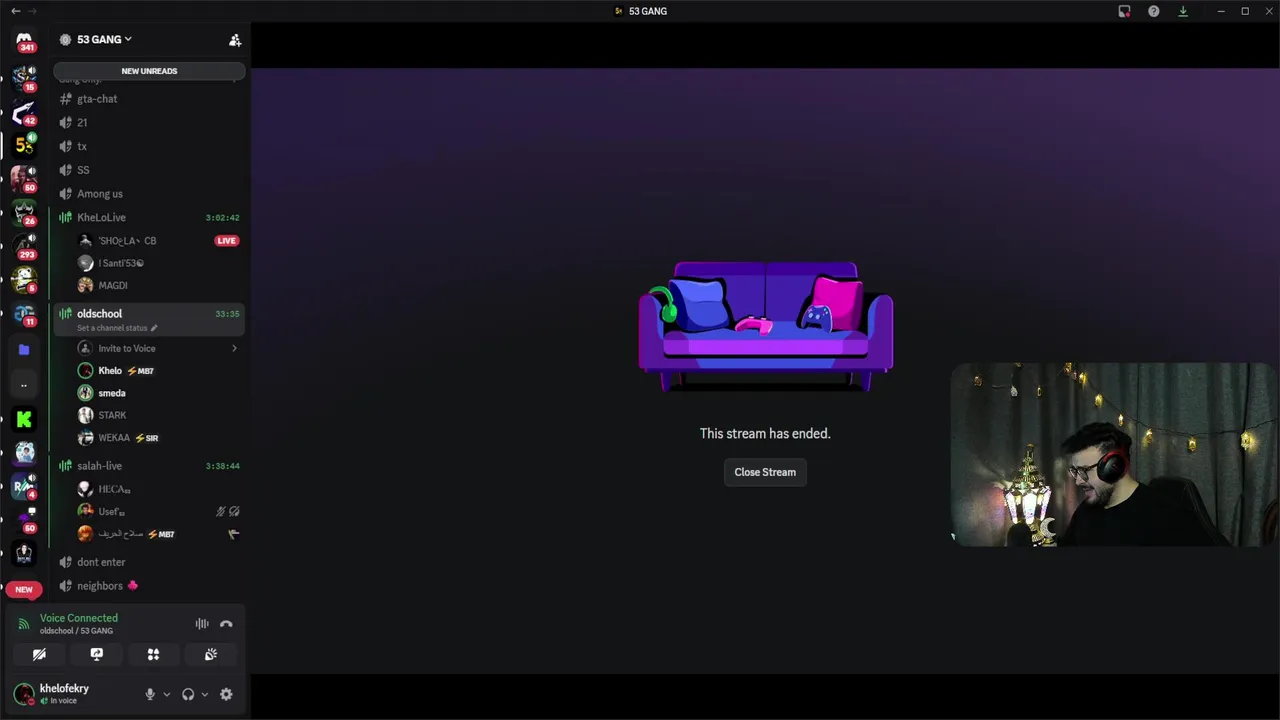Click the webcam video overlay thumbnail
Screen dimensions: 1280x720
pyautogui.click(x=1113, y=455)
